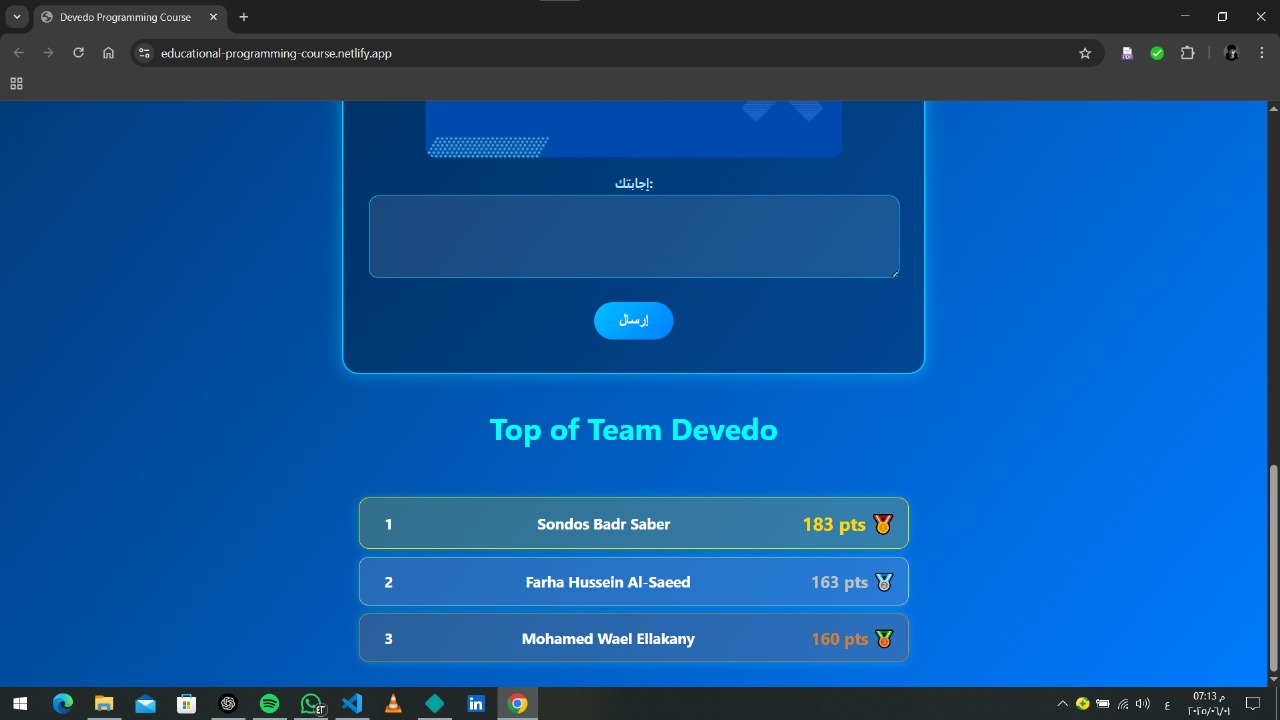
Task: Click the Chrome profile avatar
Action: [x=1231, y=53]
